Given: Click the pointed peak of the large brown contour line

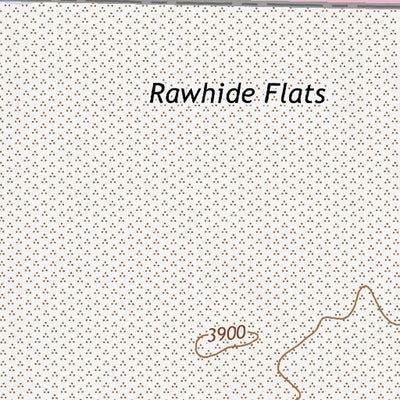Looking at the screenshot, I should (365, 286).
